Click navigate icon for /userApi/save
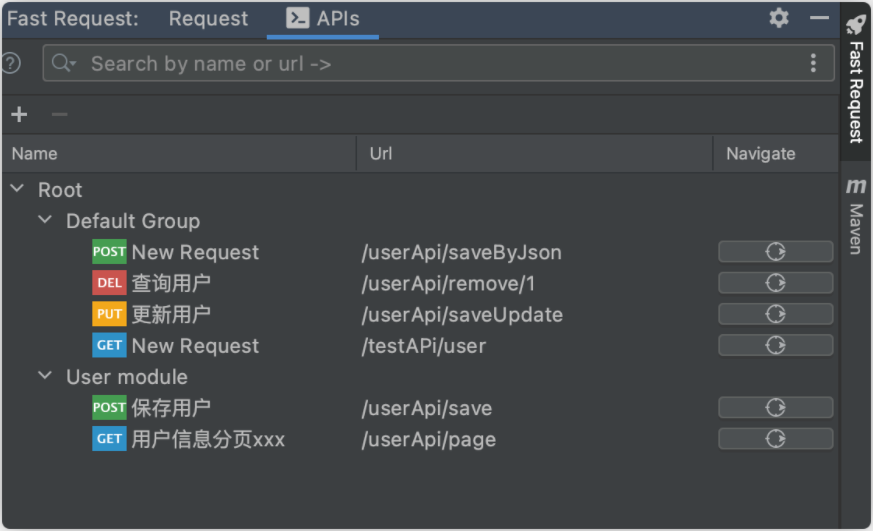 coord(775,407)
